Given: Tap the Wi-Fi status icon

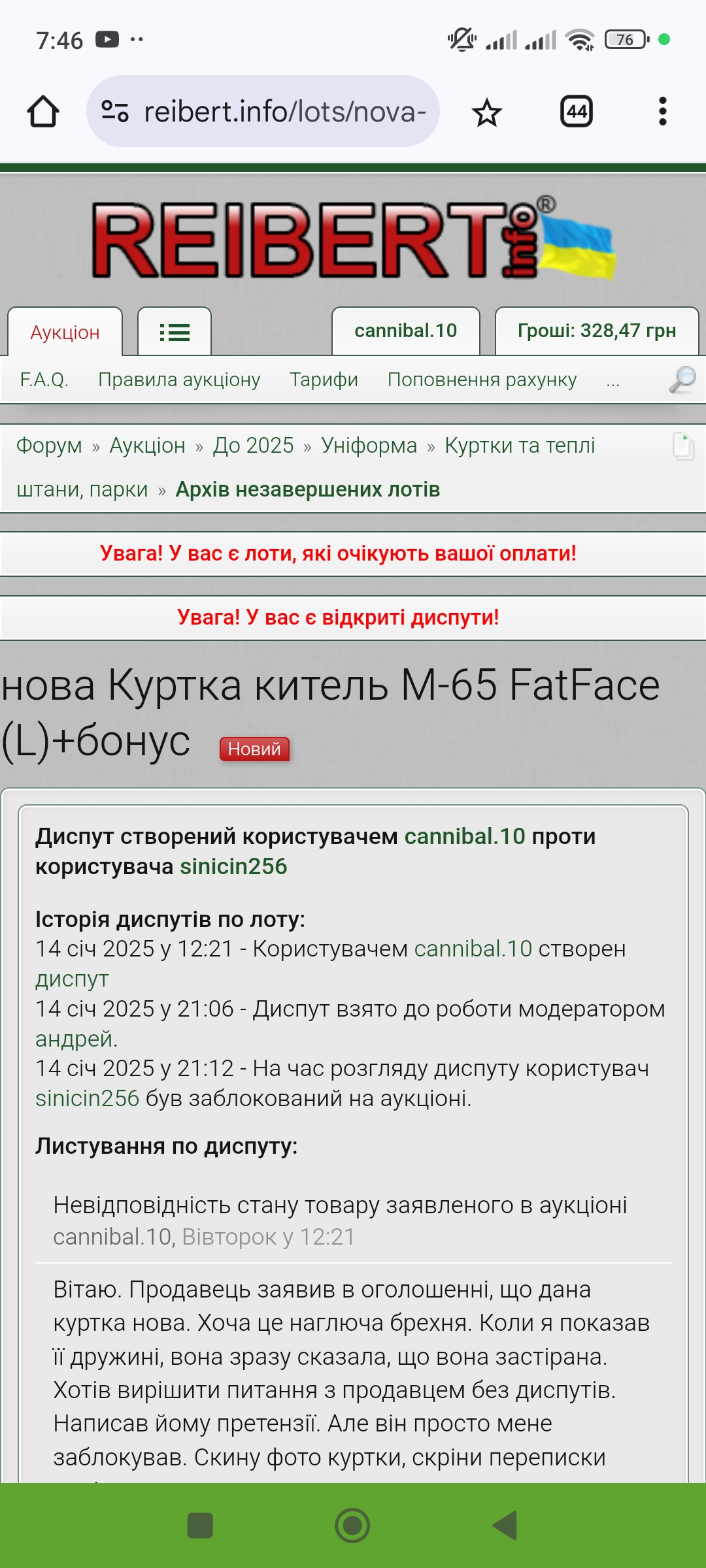Looking at the screenshot, I should (x=580, y=40).
